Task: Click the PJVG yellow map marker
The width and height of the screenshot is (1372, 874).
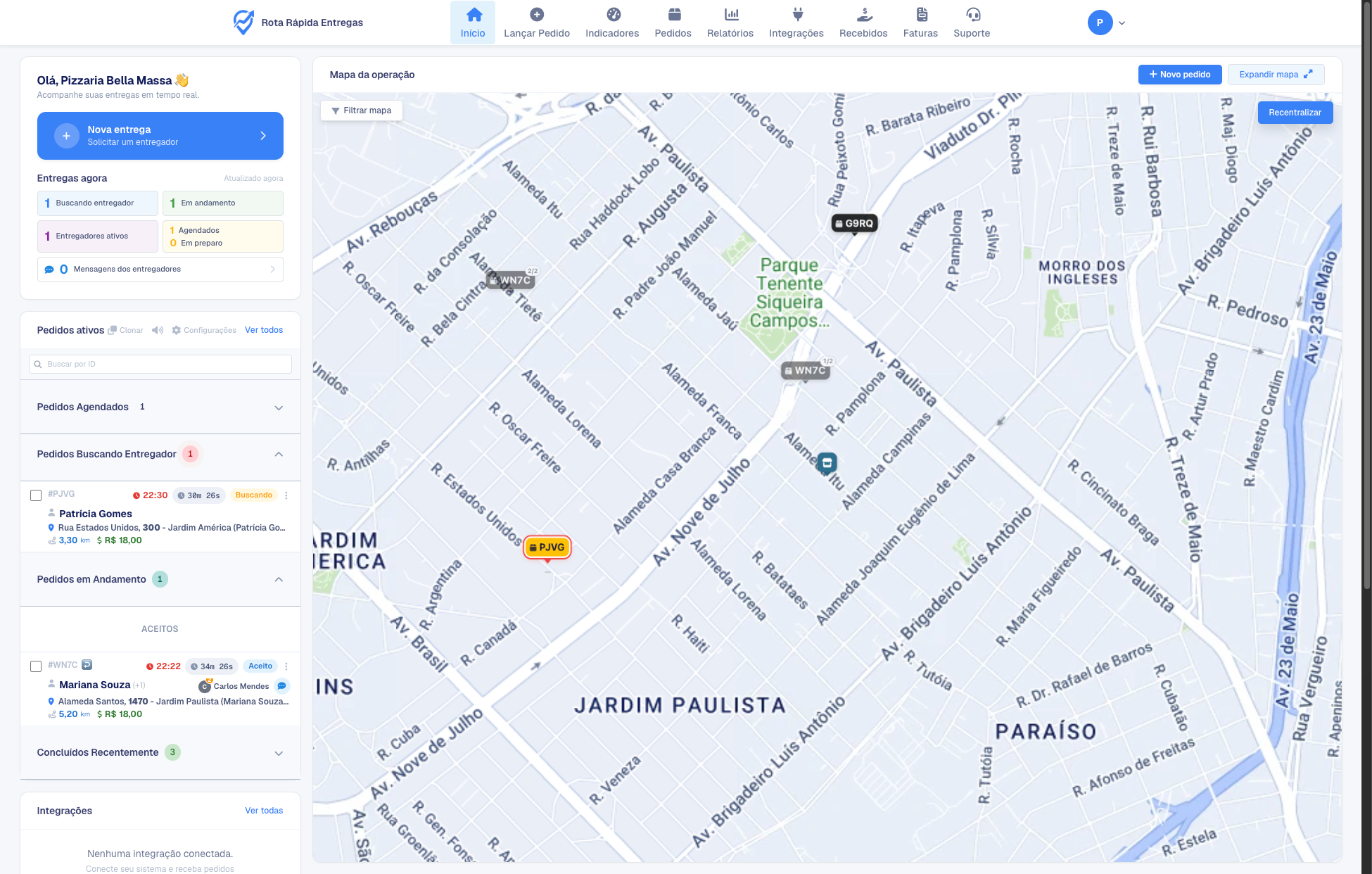Action: pos(547,547)
